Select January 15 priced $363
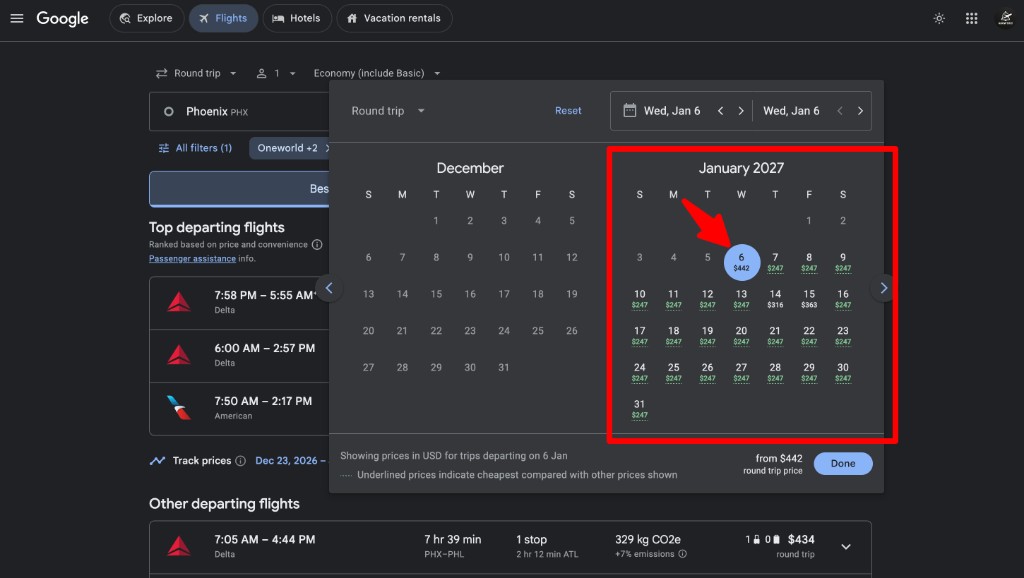 coord(809,298)
